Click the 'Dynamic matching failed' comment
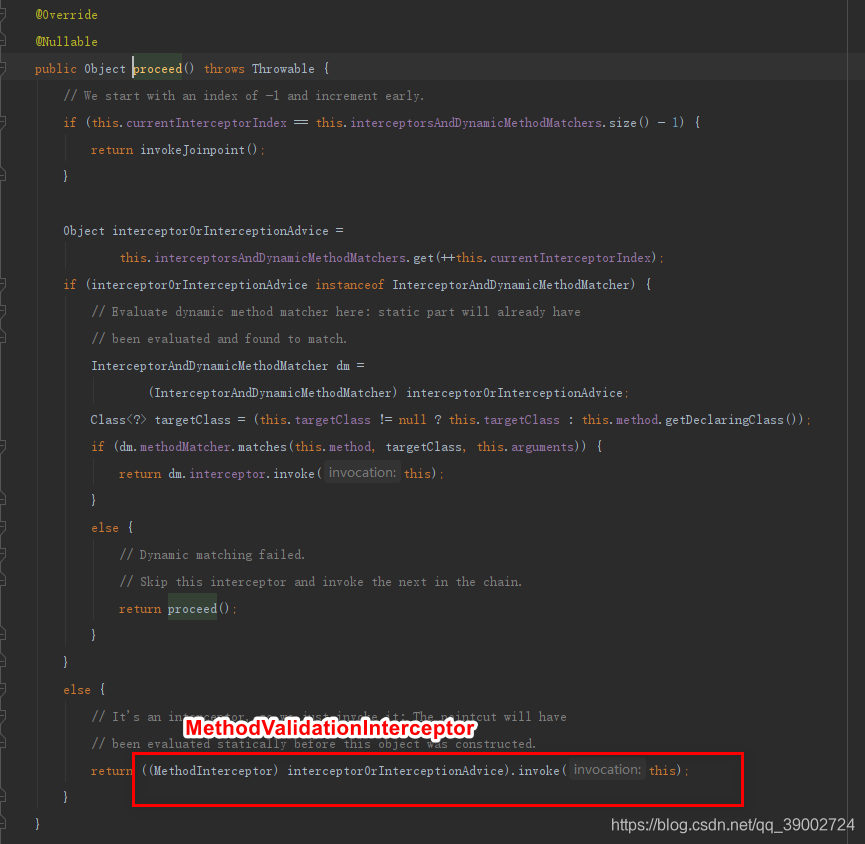The image size is (865, 844). pyautogui.click(x=212, y=555)
